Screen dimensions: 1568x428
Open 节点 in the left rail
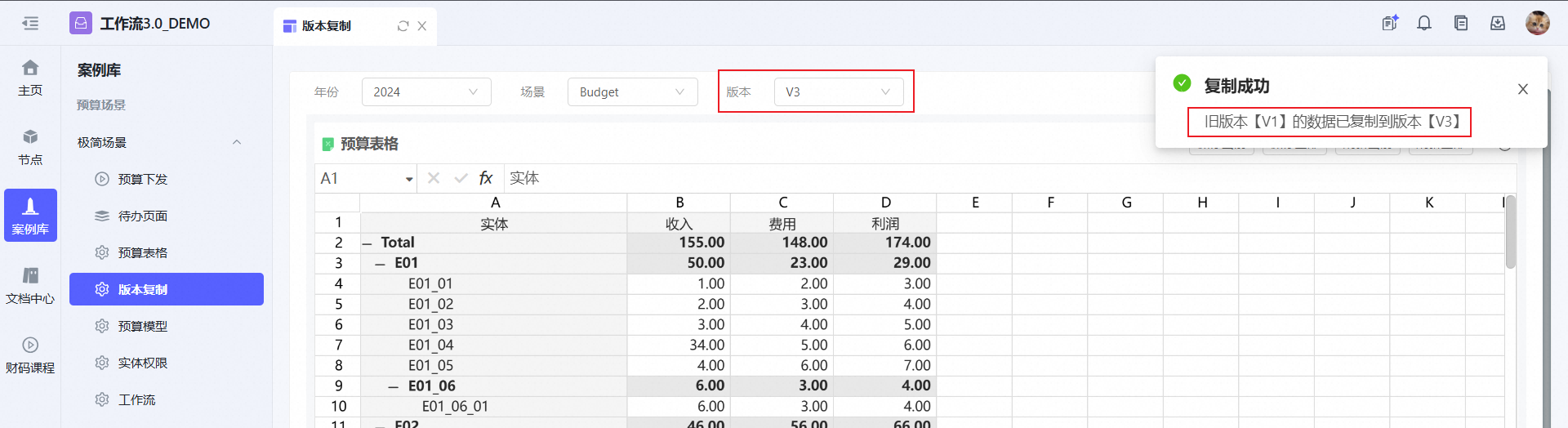pyautogui.click(x=30, y=146)
